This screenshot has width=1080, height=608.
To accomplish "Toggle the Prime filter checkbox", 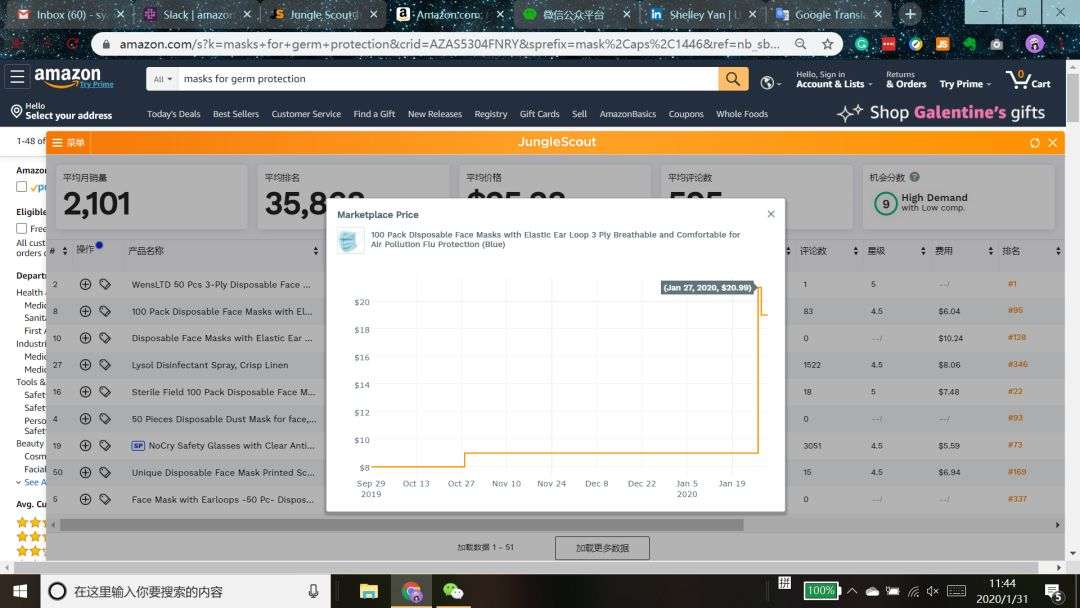I will tap(21, 187).
